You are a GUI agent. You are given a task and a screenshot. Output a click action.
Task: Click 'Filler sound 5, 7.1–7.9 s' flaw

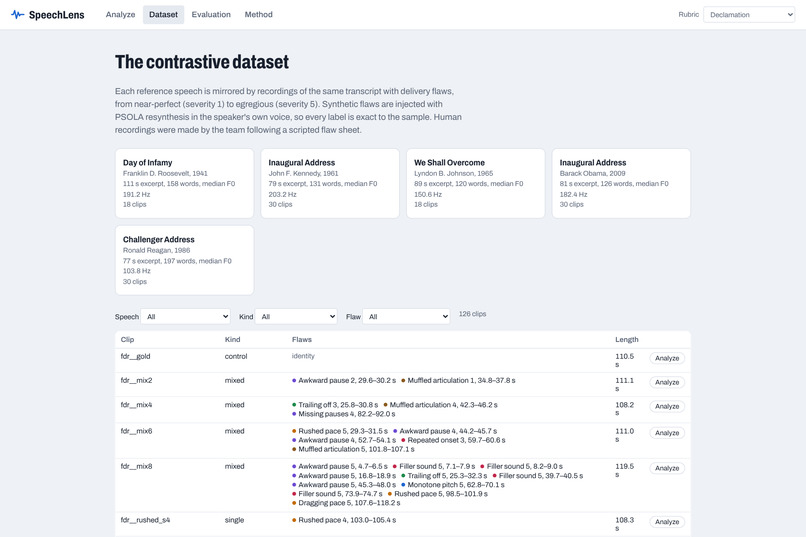tap(434, 466)
